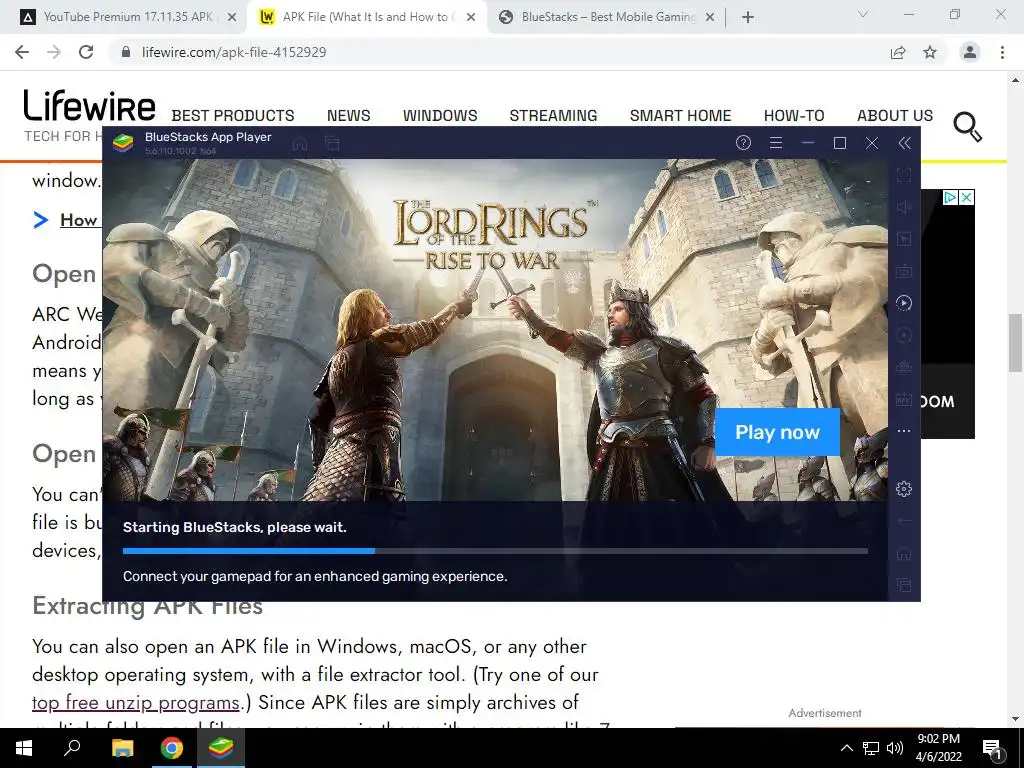Open NEWS in Lifewire menu
The image size is (1024, 768).
[x=349, y=116]
